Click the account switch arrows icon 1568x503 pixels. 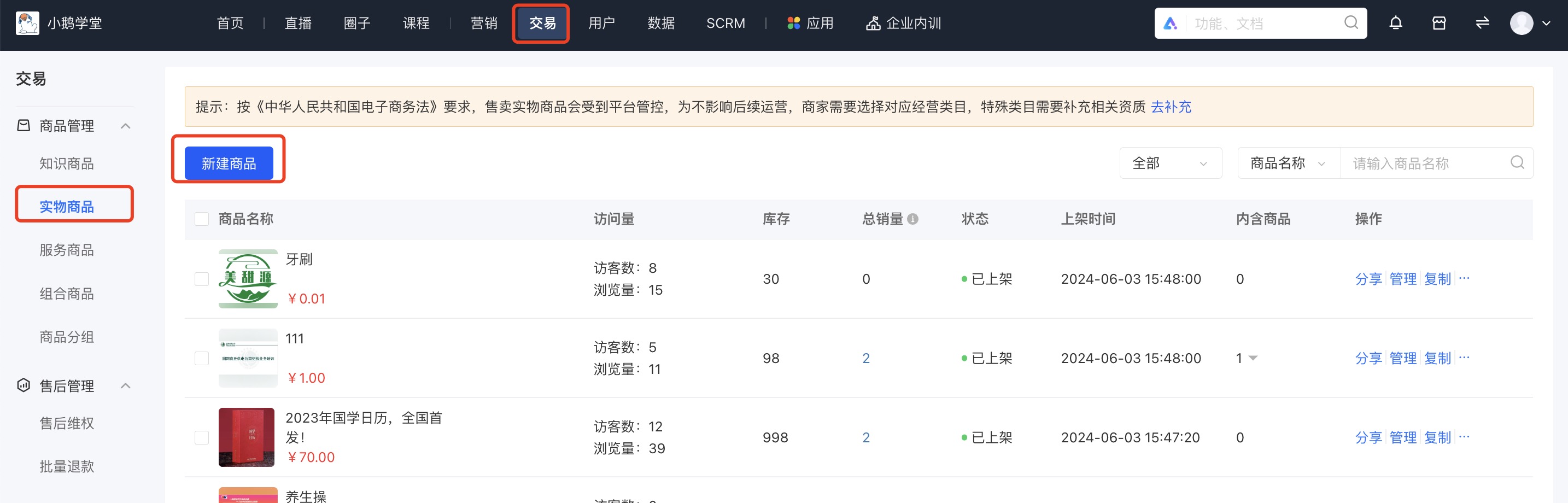(1482, 22)
